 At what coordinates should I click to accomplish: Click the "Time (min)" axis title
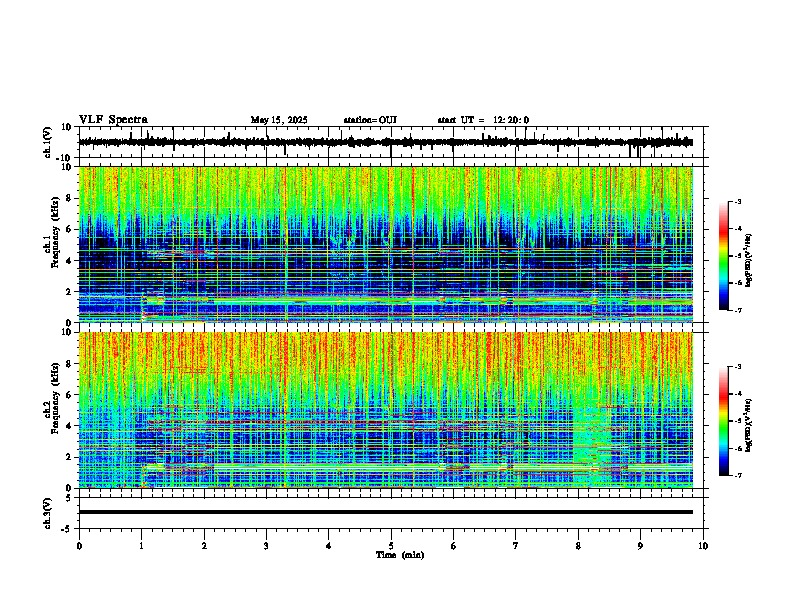(400, 555)
